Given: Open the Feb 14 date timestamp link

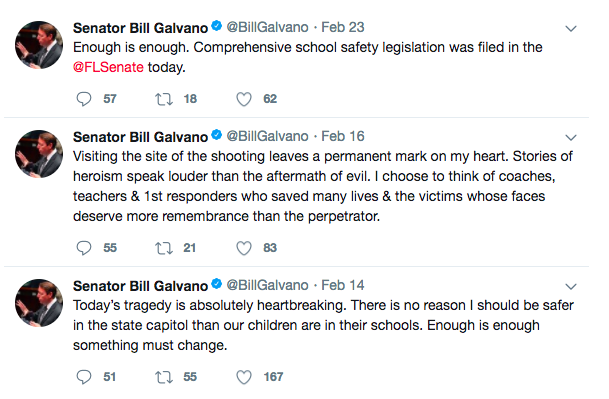Looking at the screenshot, I should tap(343, 285).
